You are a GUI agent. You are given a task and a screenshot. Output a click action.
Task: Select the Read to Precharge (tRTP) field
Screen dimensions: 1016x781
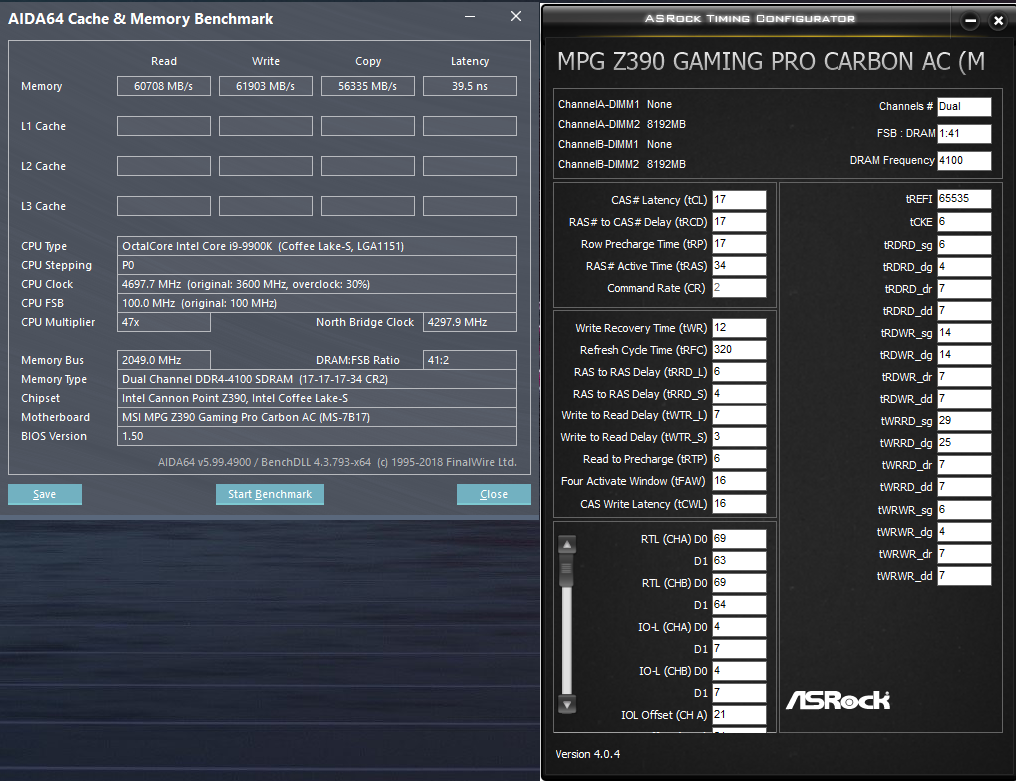click(739, 459)
